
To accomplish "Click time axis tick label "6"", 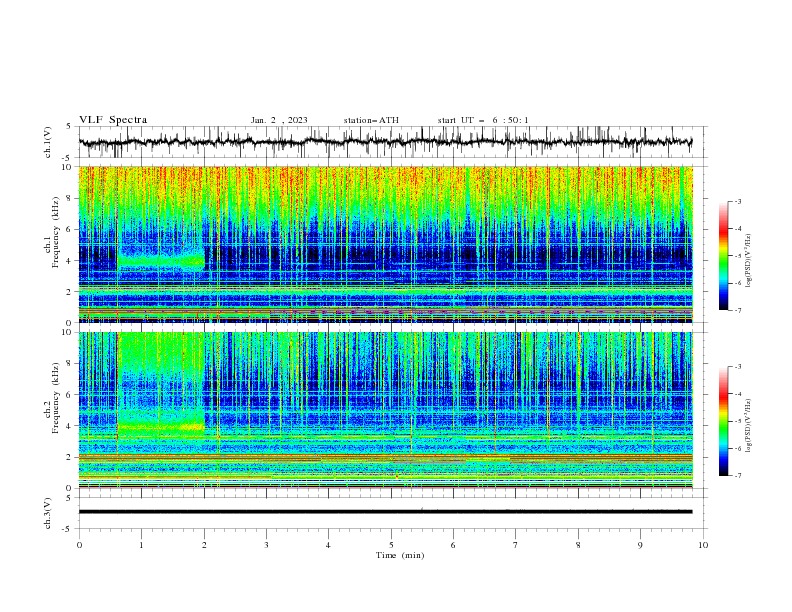I will pyautogui.click(x=453, y=545).
